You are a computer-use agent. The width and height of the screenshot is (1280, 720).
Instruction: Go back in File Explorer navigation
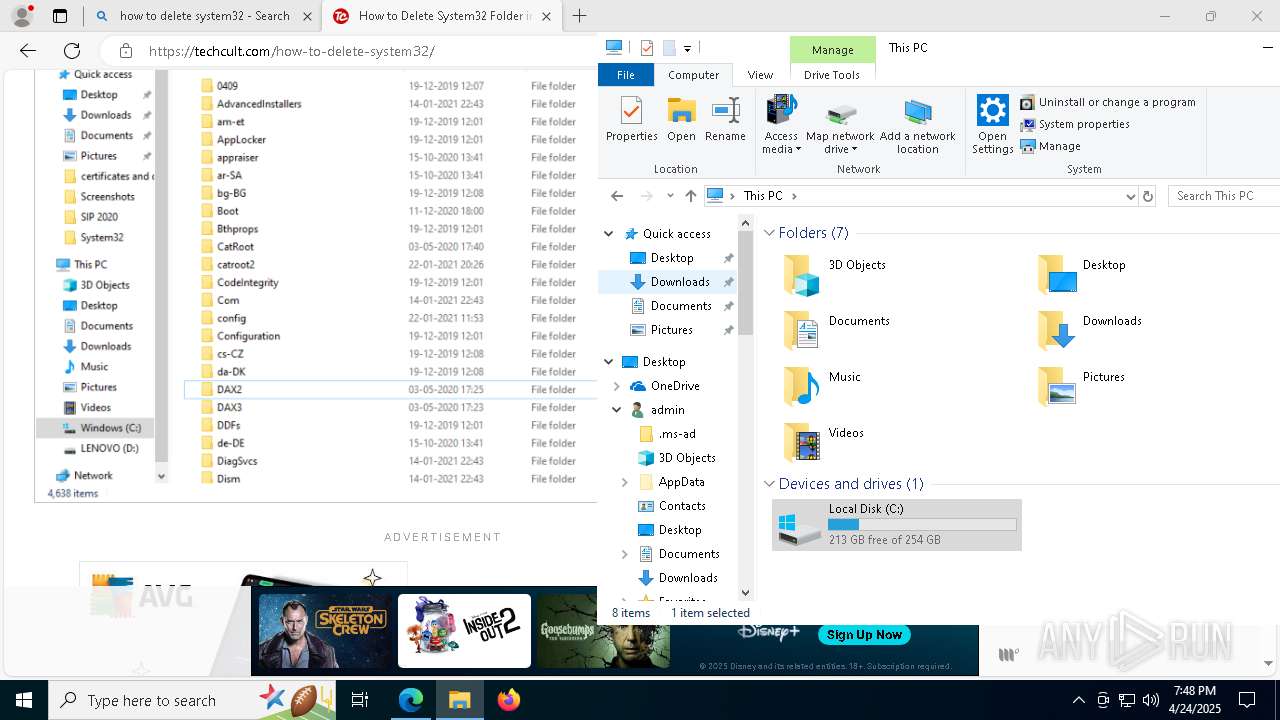(617, 196)
